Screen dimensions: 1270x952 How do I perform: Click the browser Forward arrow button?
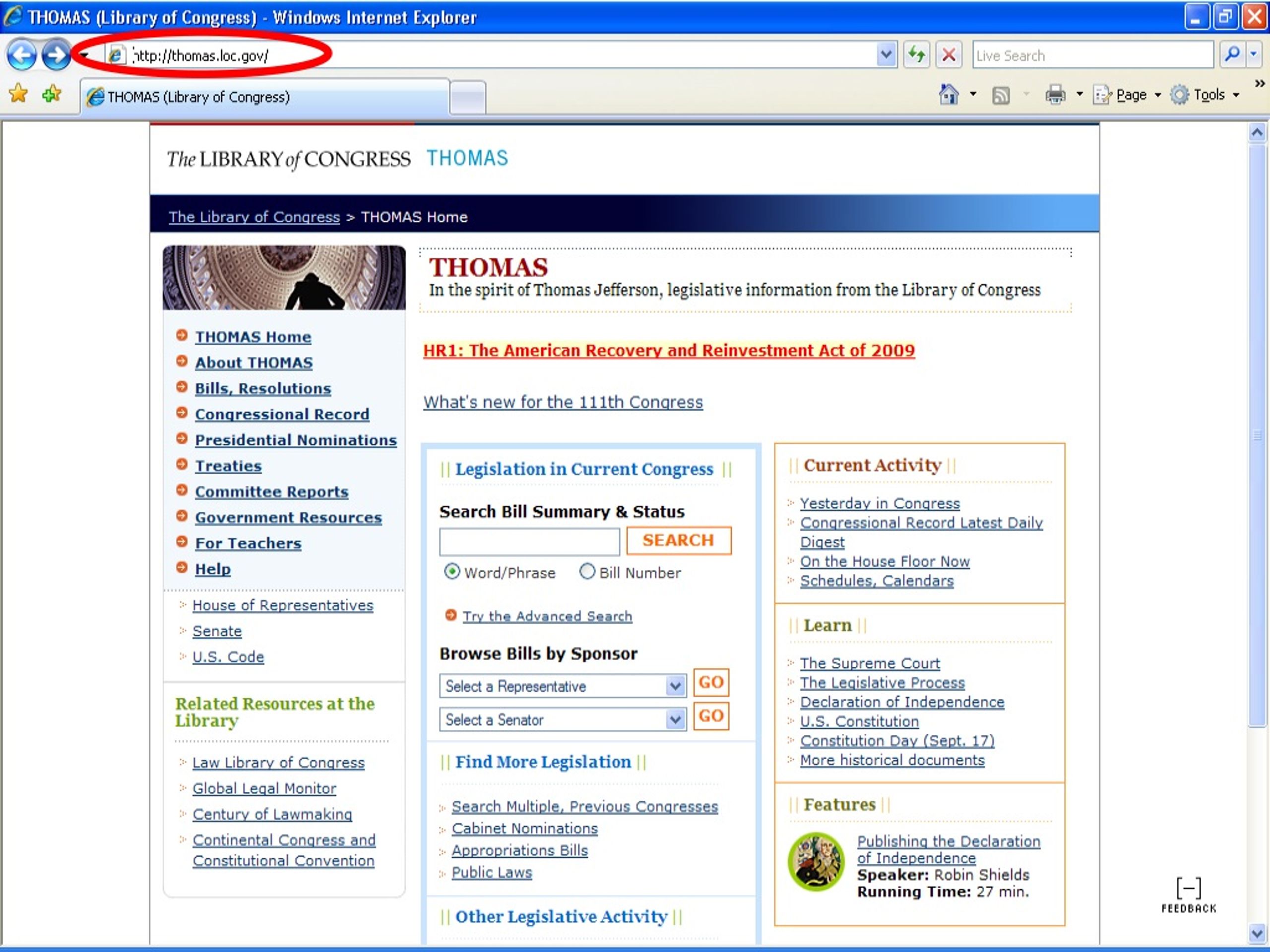click(56, 55)
